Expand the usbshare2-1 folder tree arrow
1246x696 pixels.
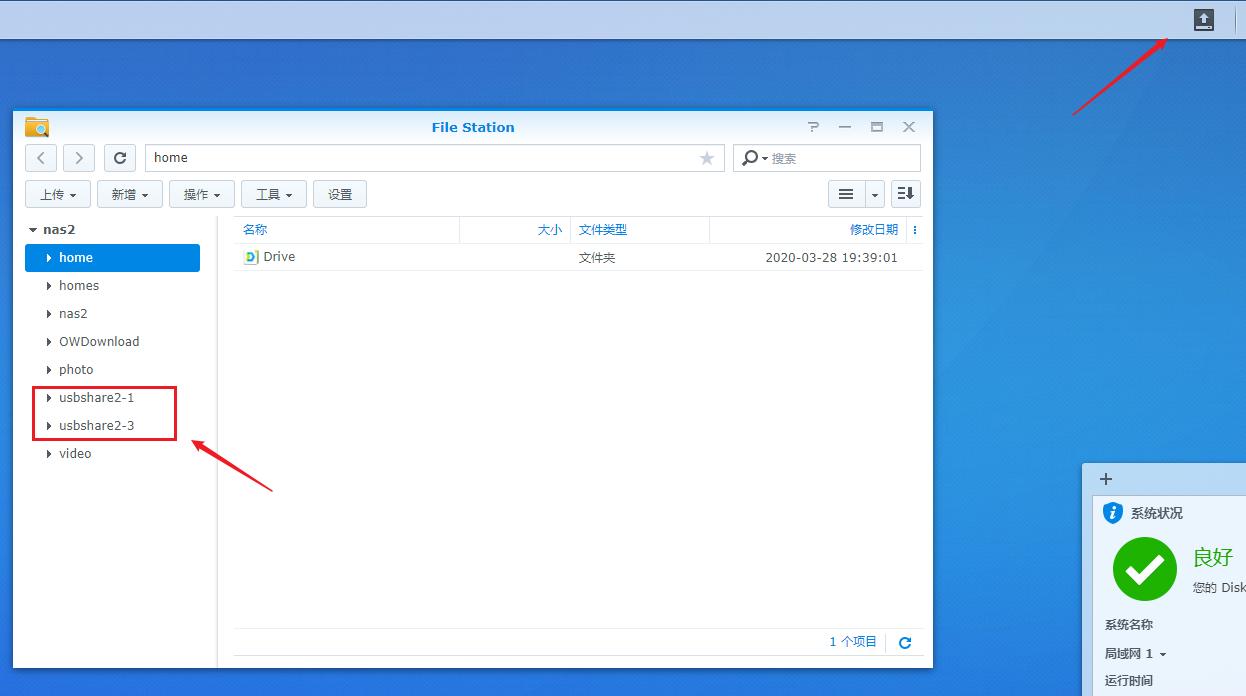pyautogui.click(x=48, y=398)
